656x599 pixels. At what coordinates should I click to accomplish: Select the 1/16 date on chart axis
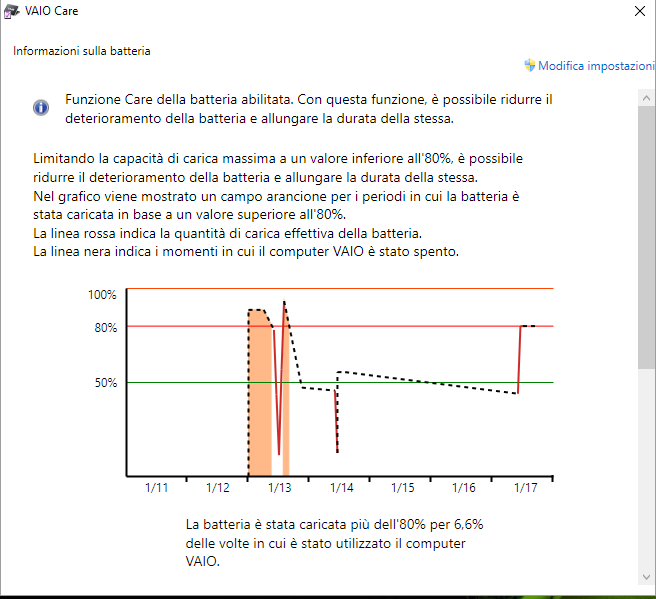click(x=463, y=488)
